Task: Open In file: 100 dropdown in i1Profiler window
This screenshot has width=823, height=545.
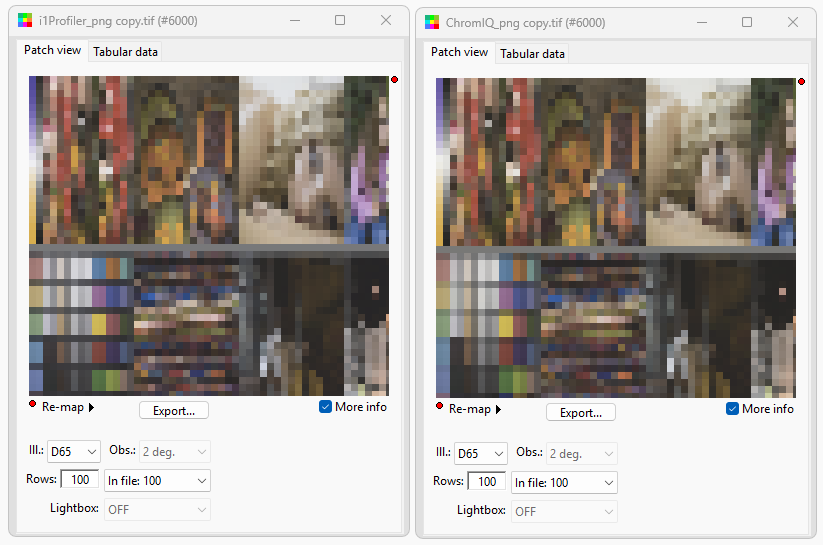Action: [157, 480]
